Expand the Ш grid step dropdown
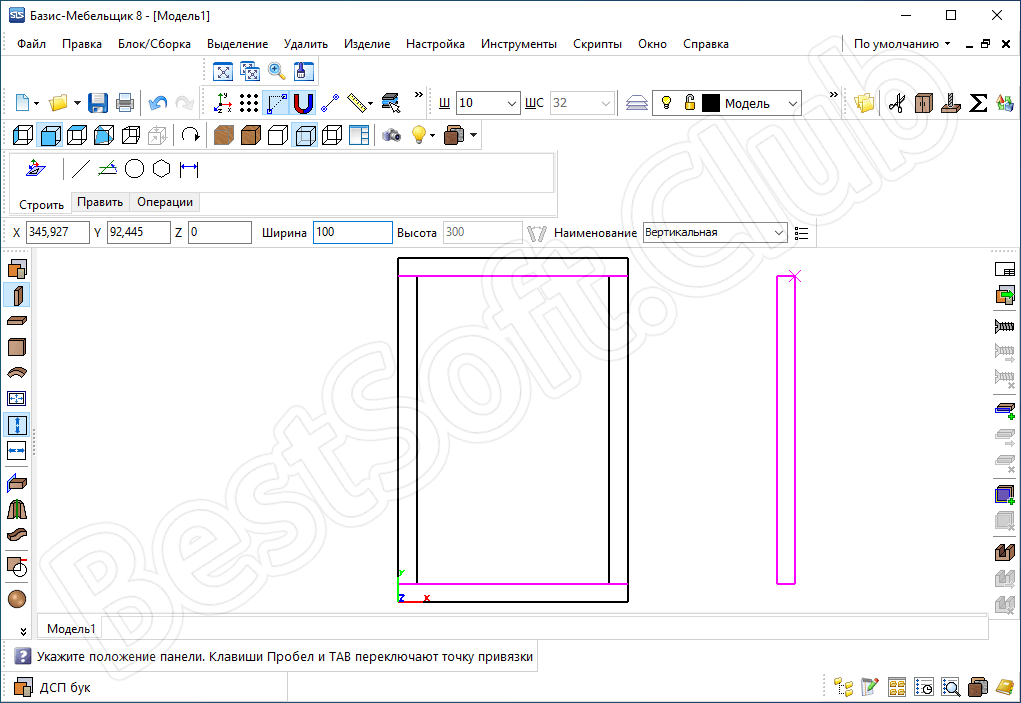The height and width of the screenshot is (703, 1021). pos(512,103)
